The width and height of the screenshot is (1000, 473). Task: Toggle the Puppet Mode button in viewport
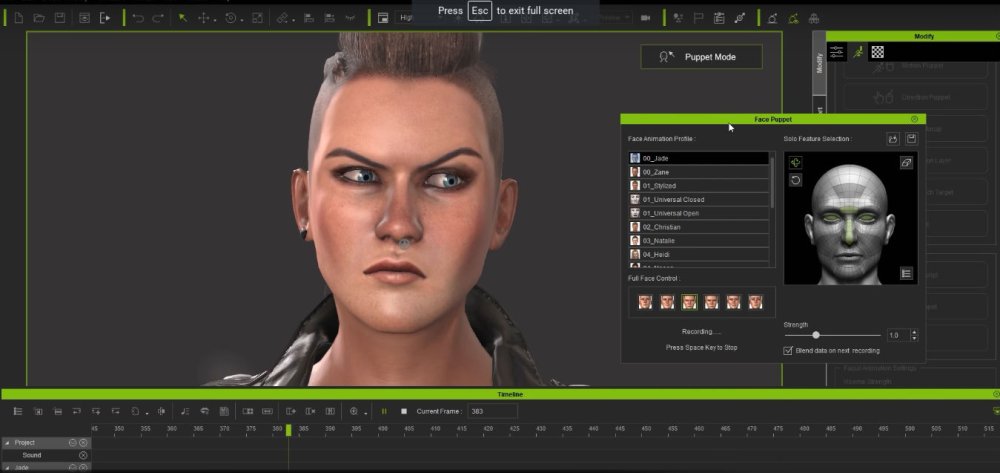point(701,57)
